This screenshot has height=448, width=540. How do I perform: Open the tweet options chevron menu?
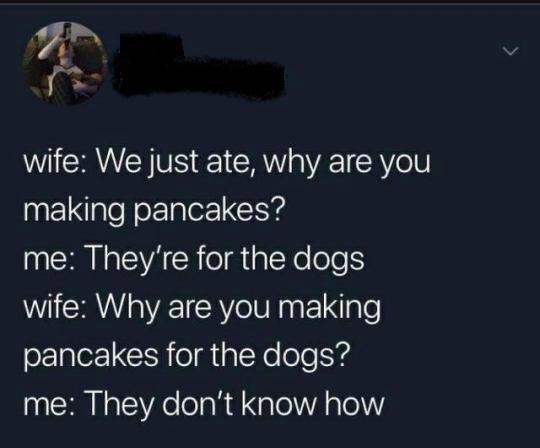click(510, 52)
